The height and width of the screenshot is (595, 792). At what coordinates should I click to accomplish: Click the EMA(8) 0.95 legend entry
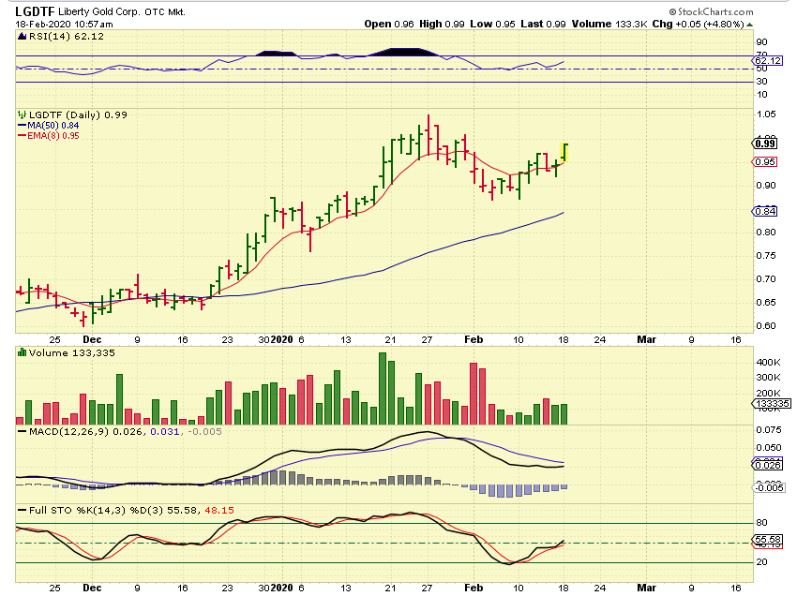coord(53,135)
